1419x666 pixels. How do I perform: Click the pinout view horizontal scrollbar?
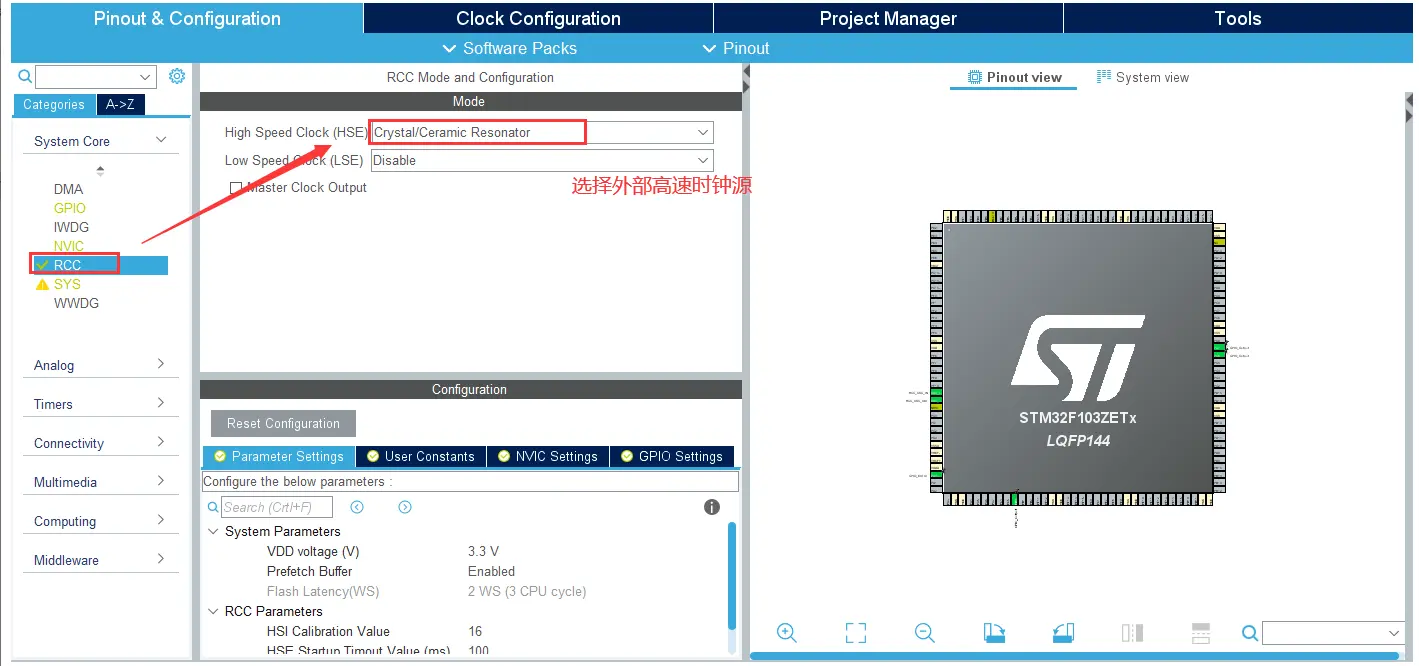1075,656
